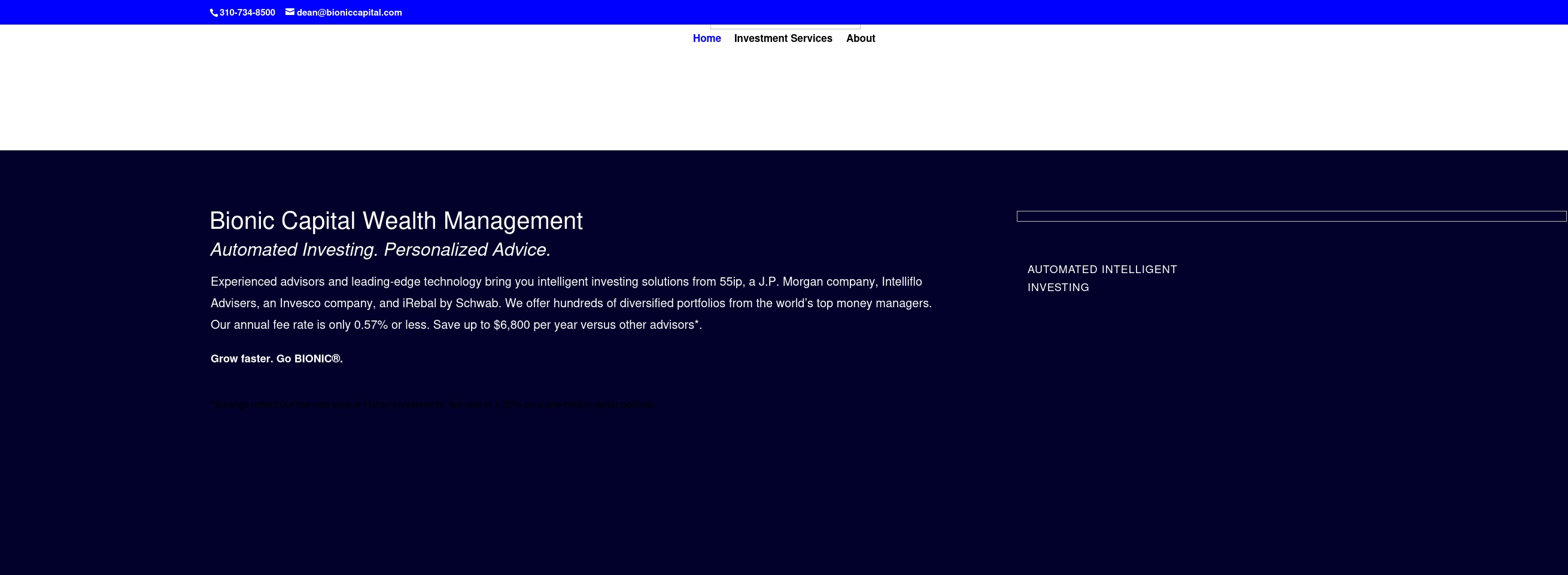
Task: Click the "AUTOMATED INTELLIGENT INVESTING" caption
Action: coord(1102,279)
